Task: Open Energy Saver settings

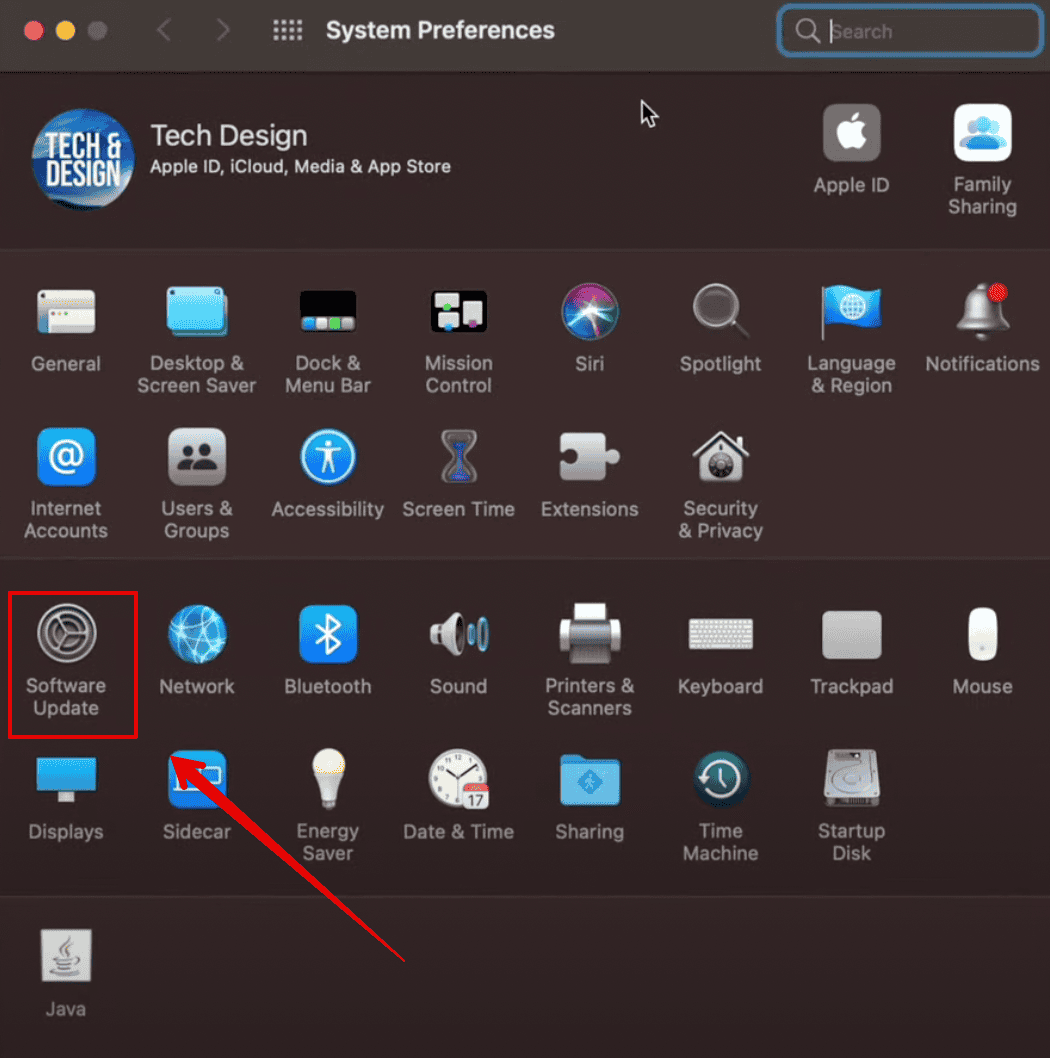Action: pyautogui.click(x=328, y=780)
